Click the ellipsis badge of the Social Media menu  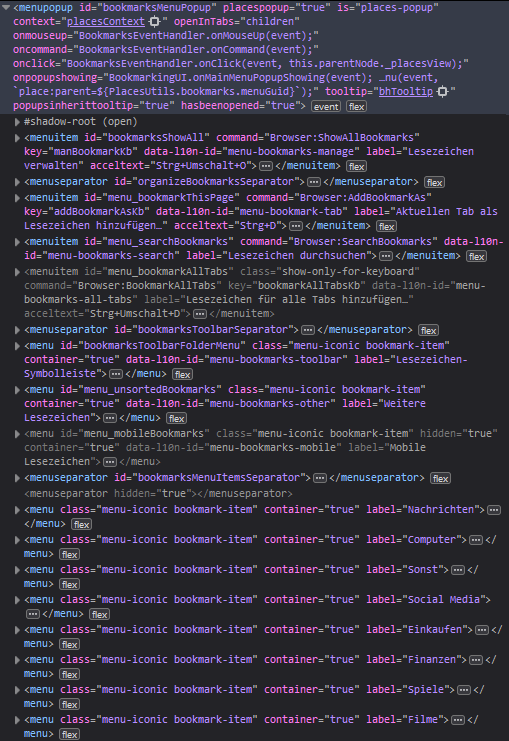click(33, 614)
